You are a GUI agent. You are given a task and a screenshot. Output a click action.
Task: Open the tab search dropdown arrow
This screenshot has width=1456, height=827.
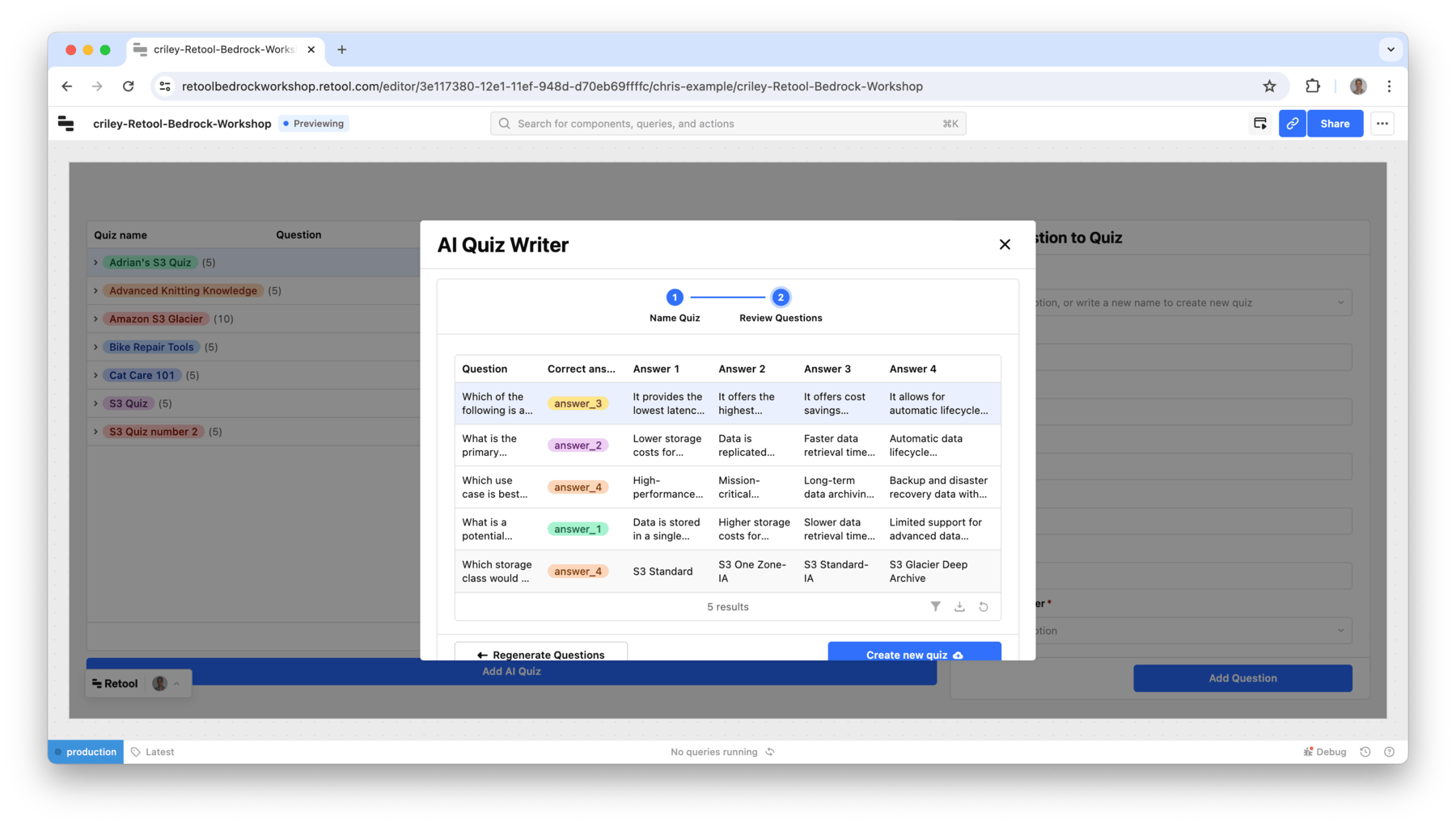pyautogui.click(x=1390, y=49)
